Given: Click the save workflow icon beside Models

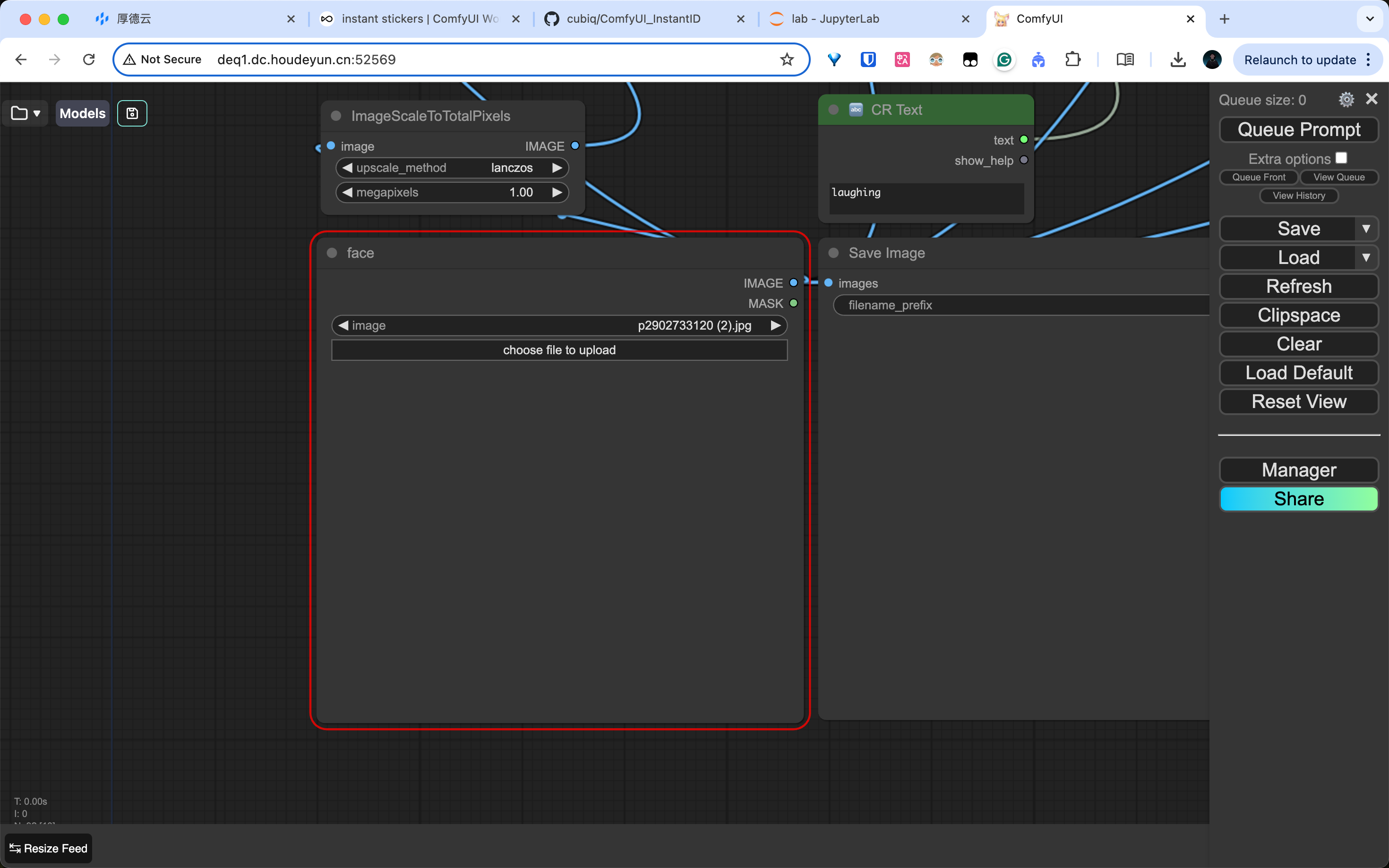Looking at the screenshot, I should pyautogui.click(x=132, y=113).
